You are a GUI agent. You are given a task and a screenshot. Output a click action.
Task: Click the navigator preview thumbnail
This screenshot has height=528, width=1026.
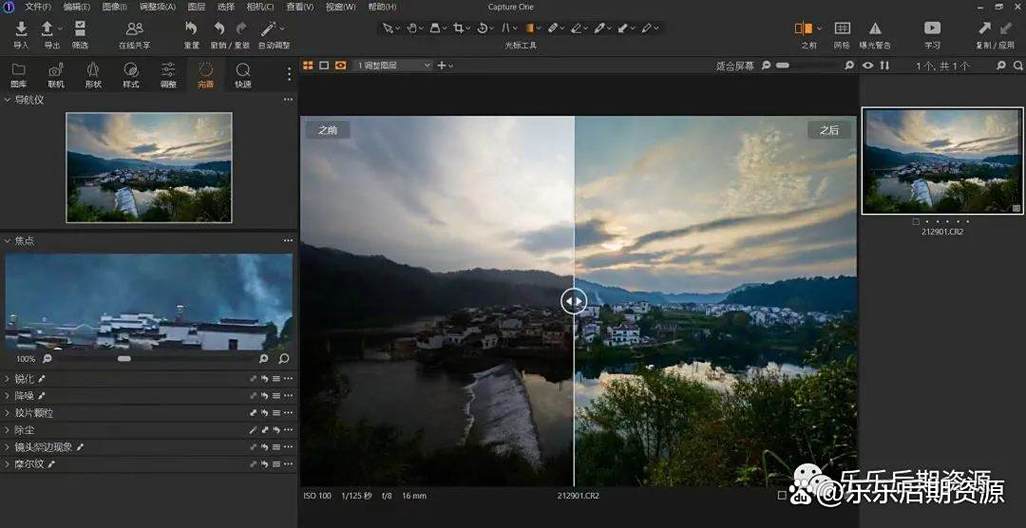pyautogui.click(x=149, y=167)
